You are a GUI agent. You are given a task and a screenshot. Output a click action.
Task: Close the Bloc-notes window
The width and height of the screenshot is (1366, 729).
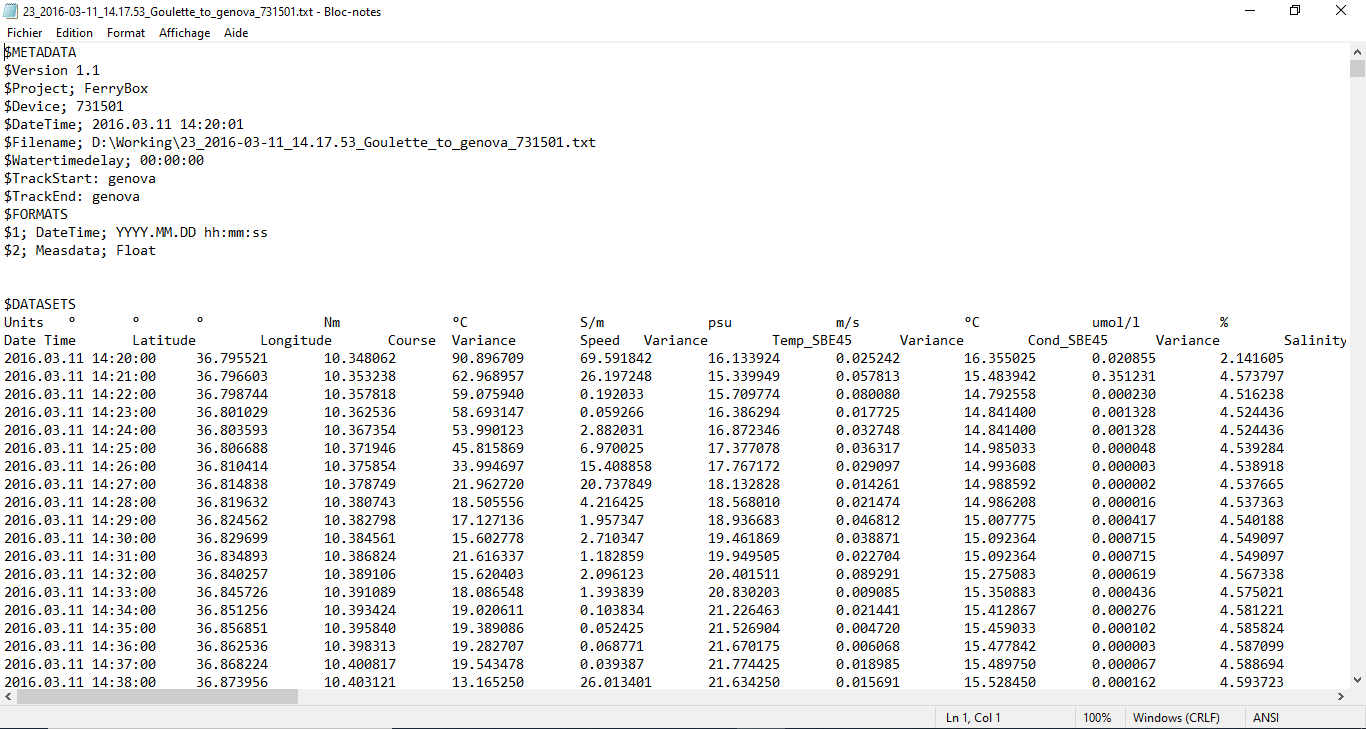pyautogui.click(x=1341, y=11)
